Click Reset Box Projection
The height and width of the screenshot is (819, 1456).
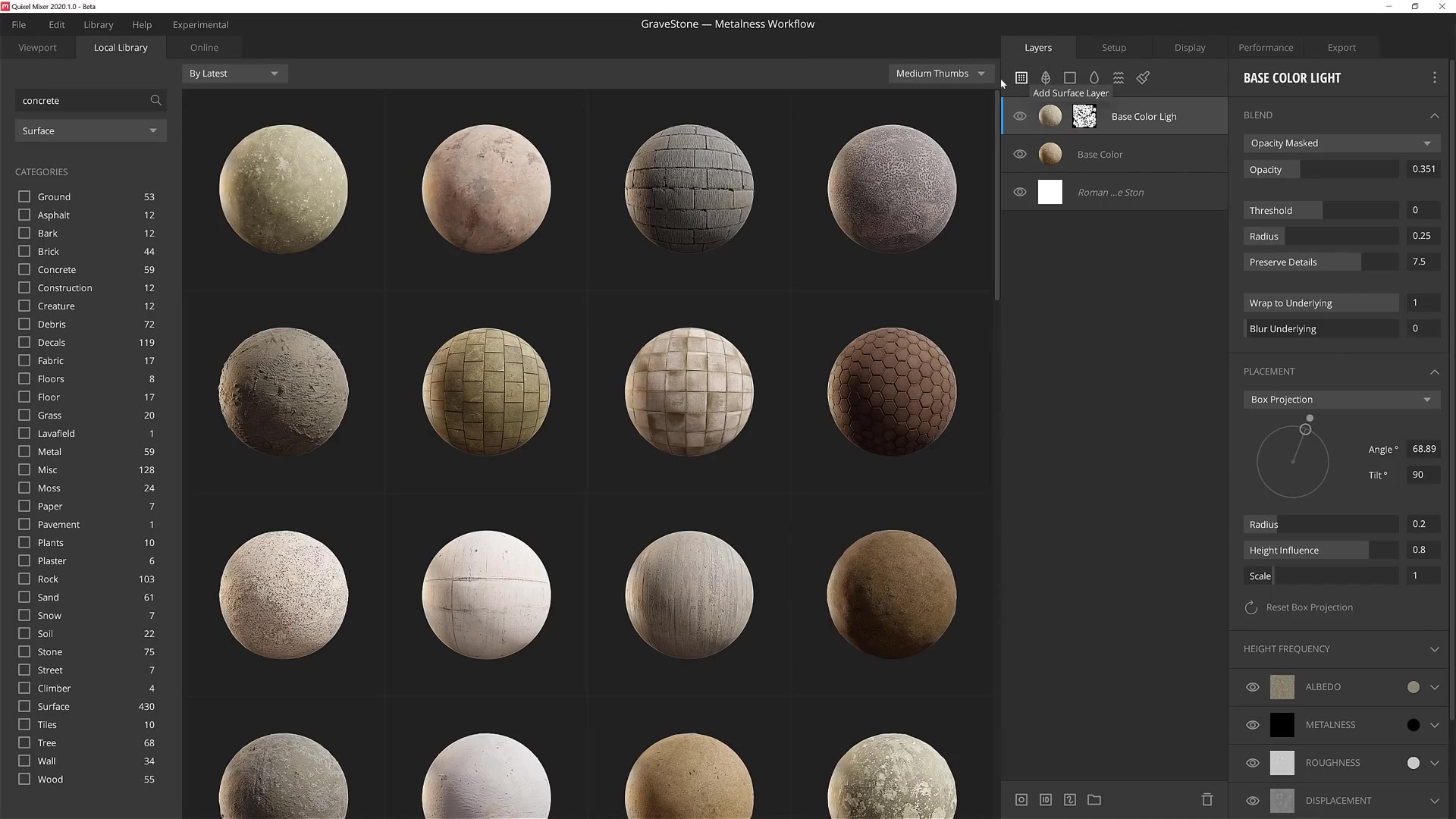(x=1307, y=607)
